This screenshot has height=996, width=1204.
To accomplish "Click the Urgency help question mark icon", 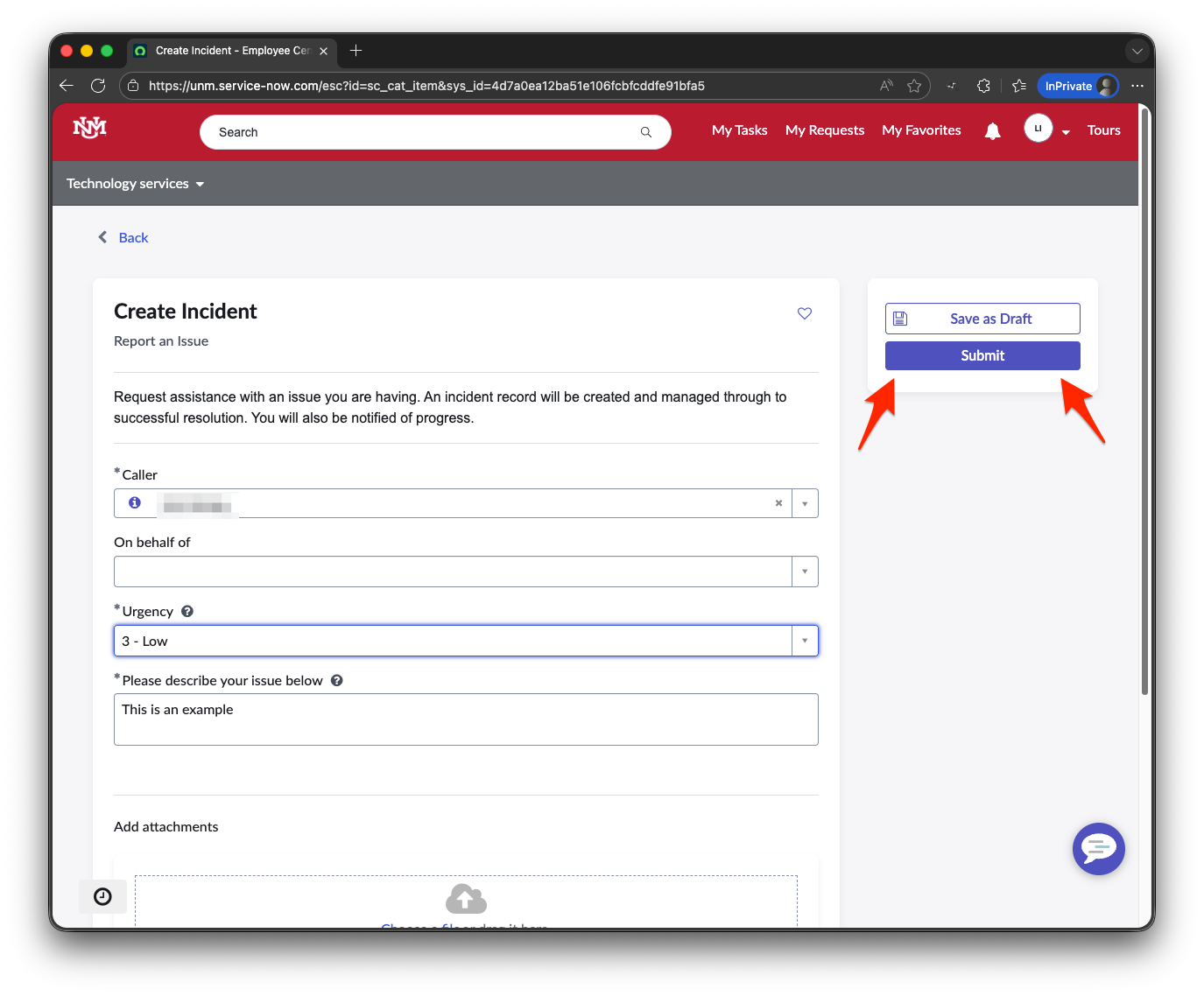I will pyautogui.click(x=187, y=610).
